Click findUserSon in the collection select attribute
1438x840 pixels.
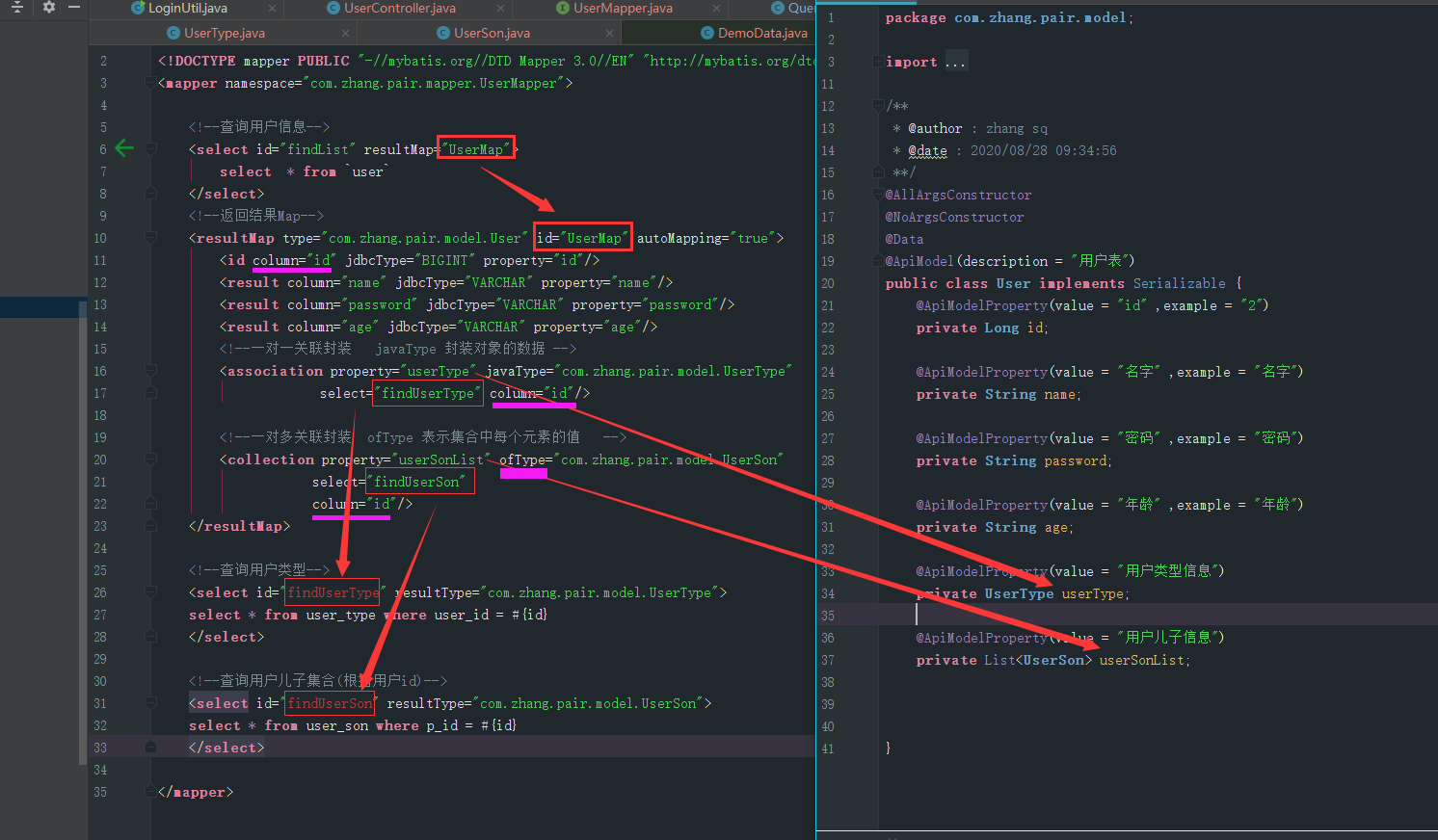[x=417, y=482]
